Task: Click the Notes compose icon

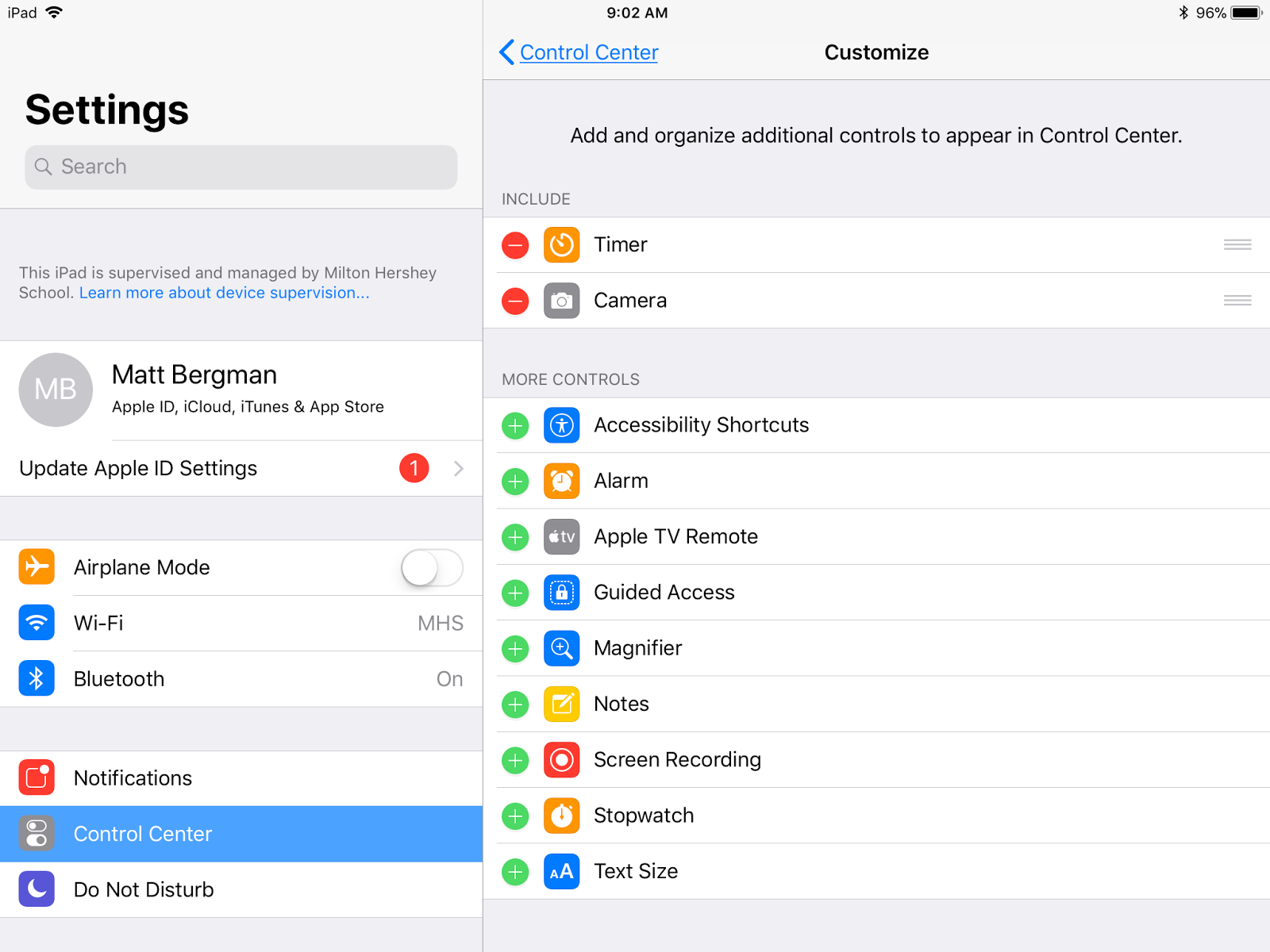Action: click(x=561, y=704)
